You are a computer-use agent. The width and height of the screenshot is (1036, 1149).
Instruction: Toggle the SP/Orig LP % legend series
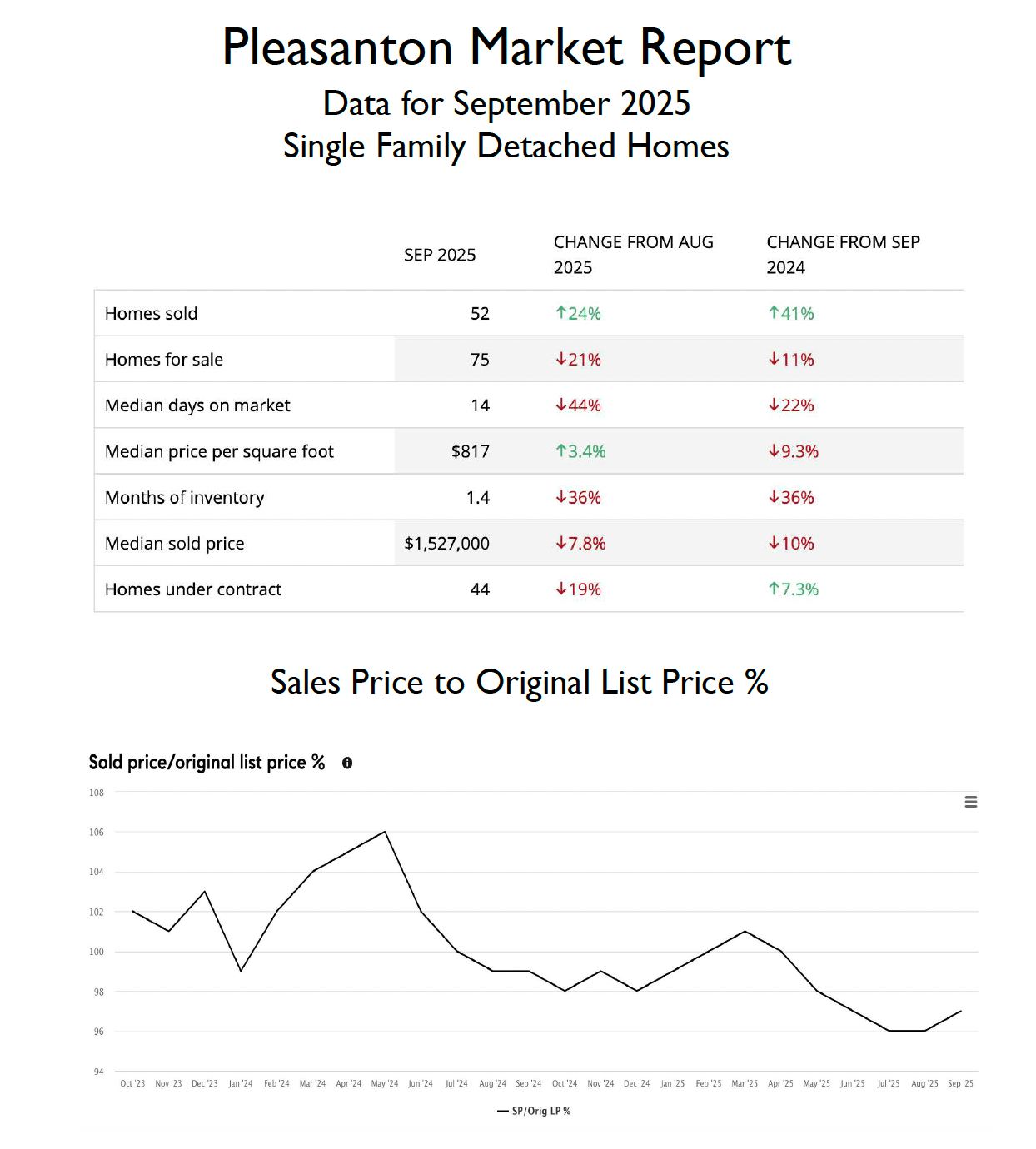[534, 1111]
